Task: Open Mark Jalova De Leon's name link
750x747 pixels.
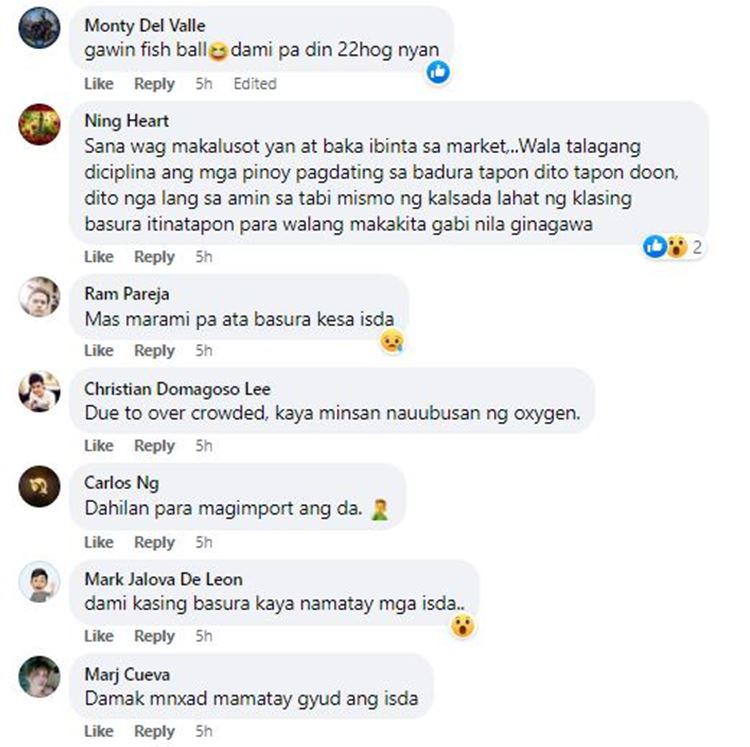Action: pyautogui.click(x=163, y=579)
